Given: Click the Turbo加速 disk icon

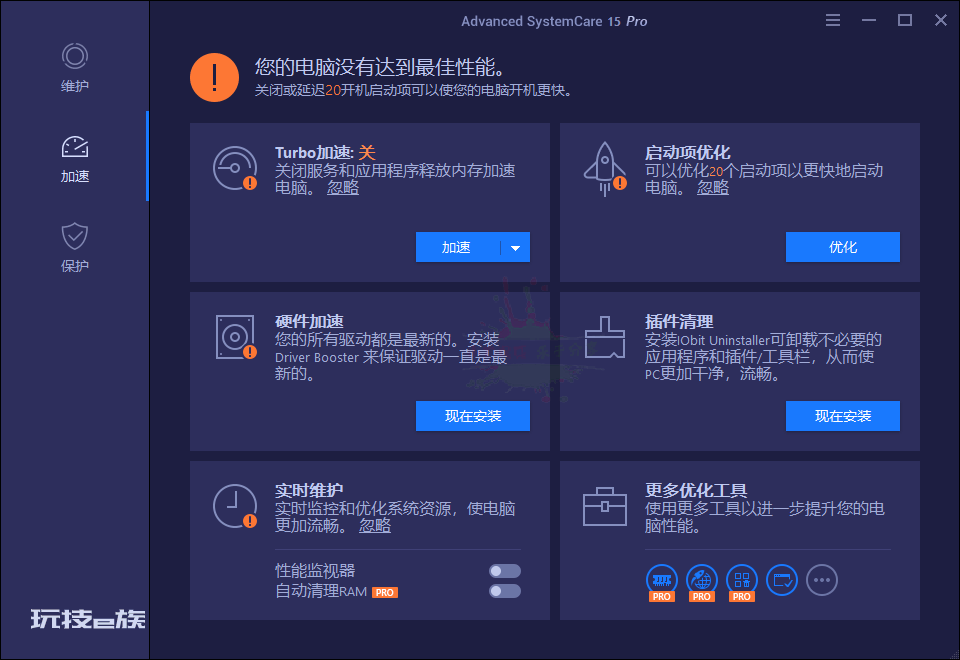Looking at the screenshot, I should (x=235, y=168).
